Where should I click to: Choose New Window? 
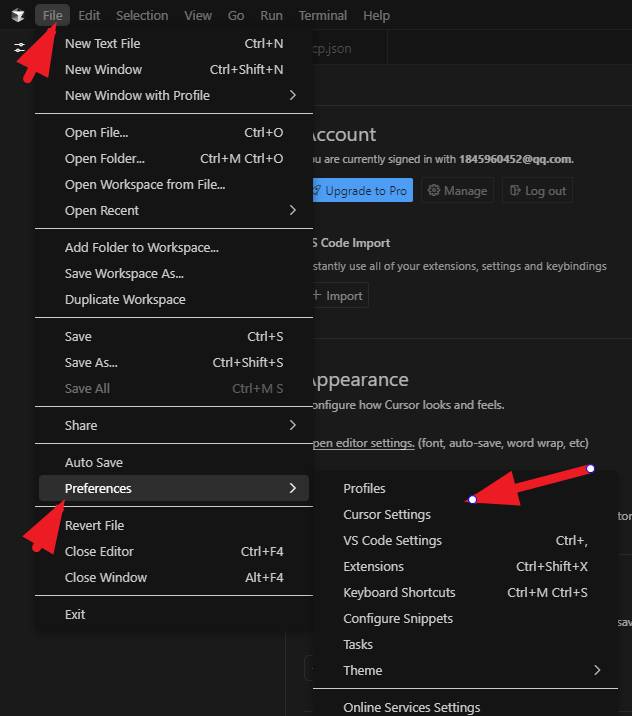(x=174, y=69)
